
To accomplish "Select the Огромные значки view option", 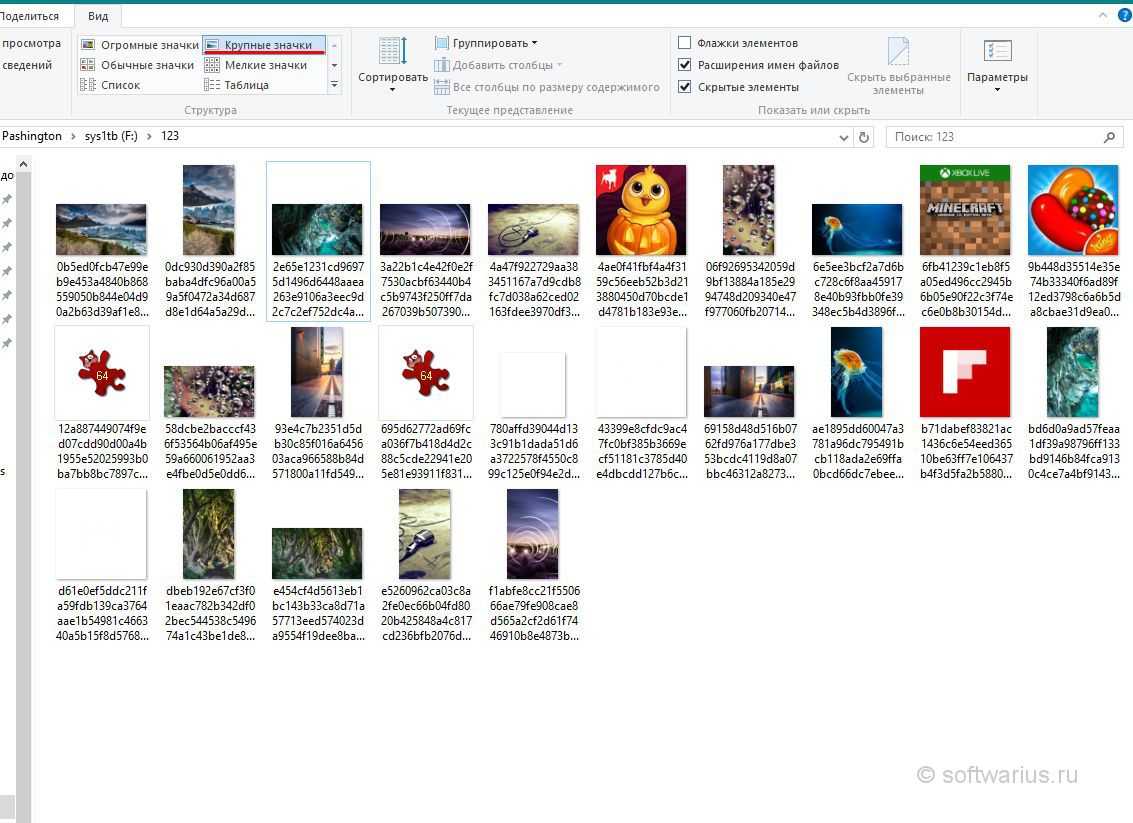I will click(x=140, y=45).
